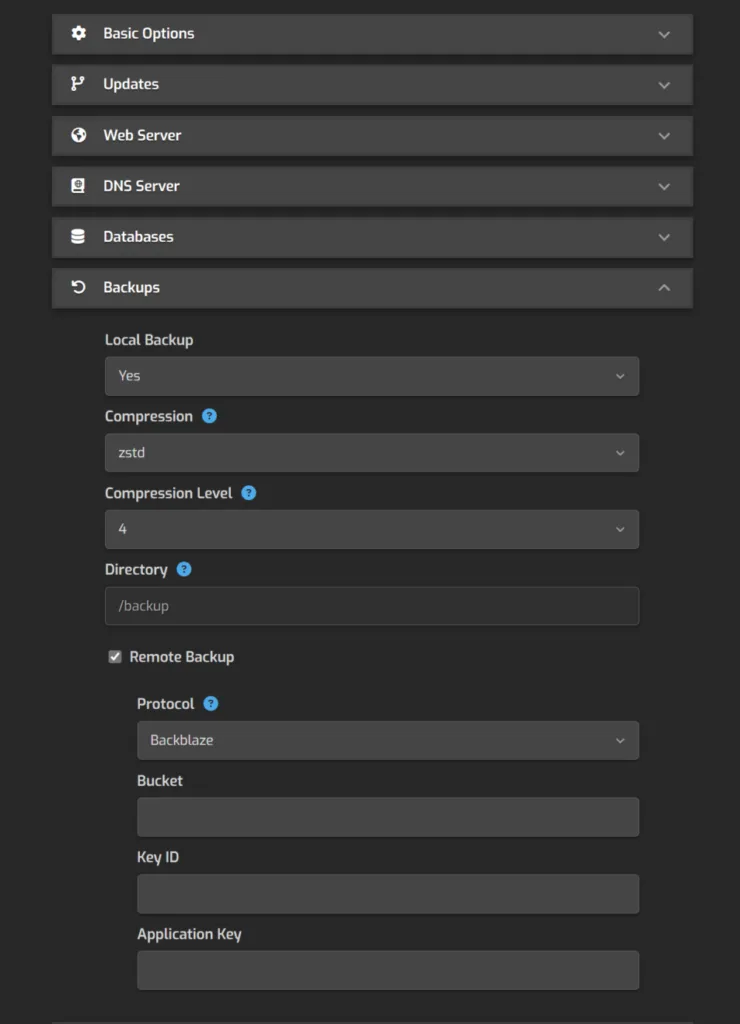Click the Basic Options gear icon

click(78, 33)
